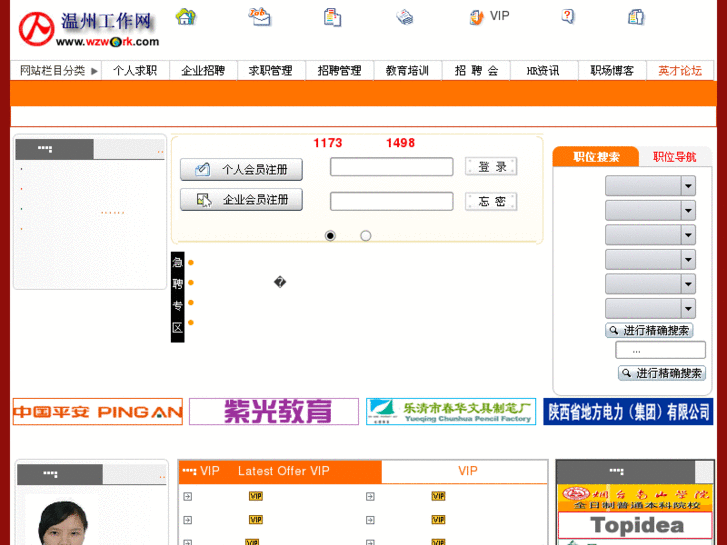This screenshot has height=545, width=727.
Task: Go to 求职管理 in navigation bar
Action: pyautogui.click(x=271, y=71)
